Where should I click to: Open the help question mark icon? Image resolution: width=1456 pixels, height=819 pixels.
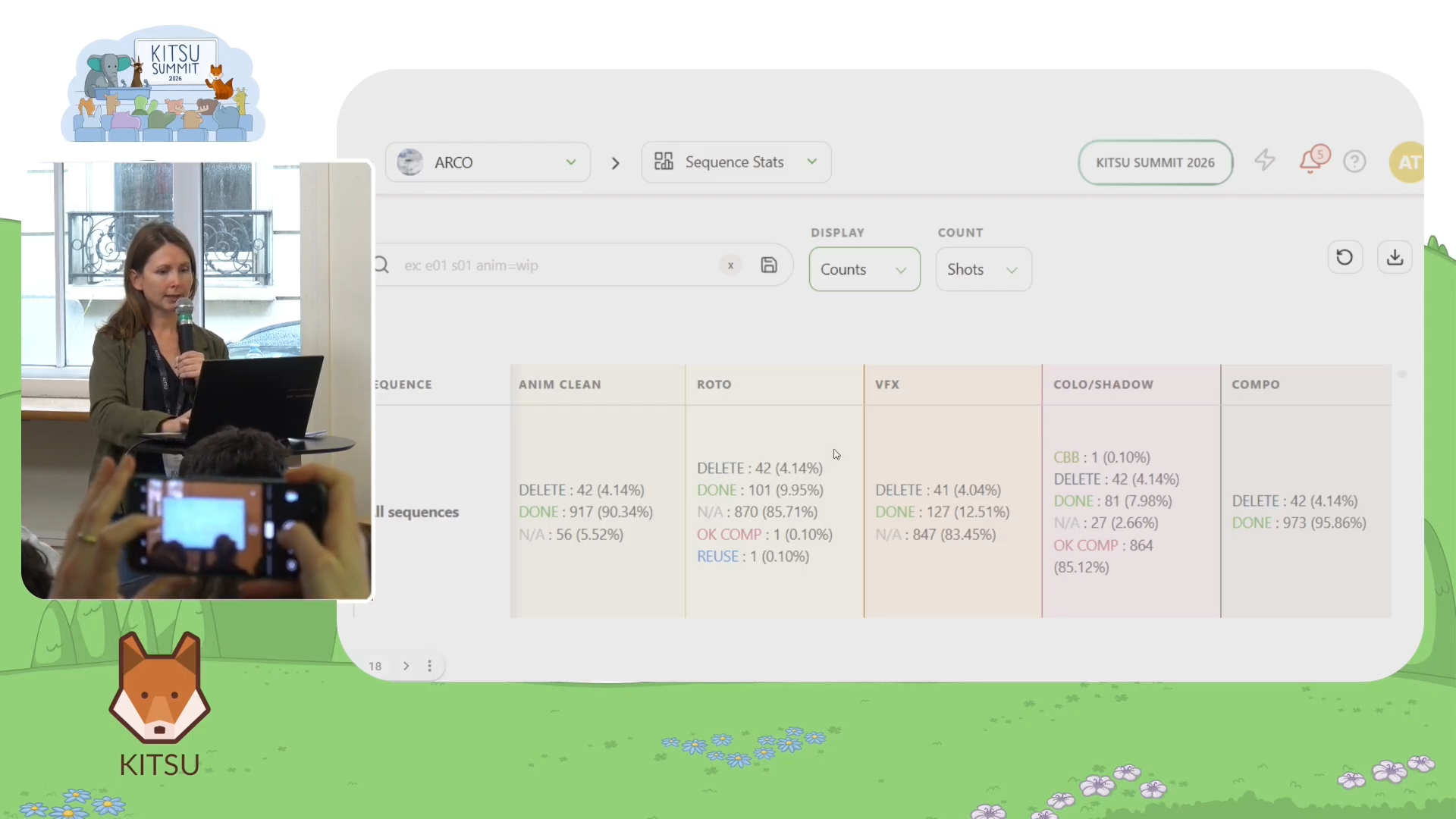pyautogui.click(x=1354, y=162)
